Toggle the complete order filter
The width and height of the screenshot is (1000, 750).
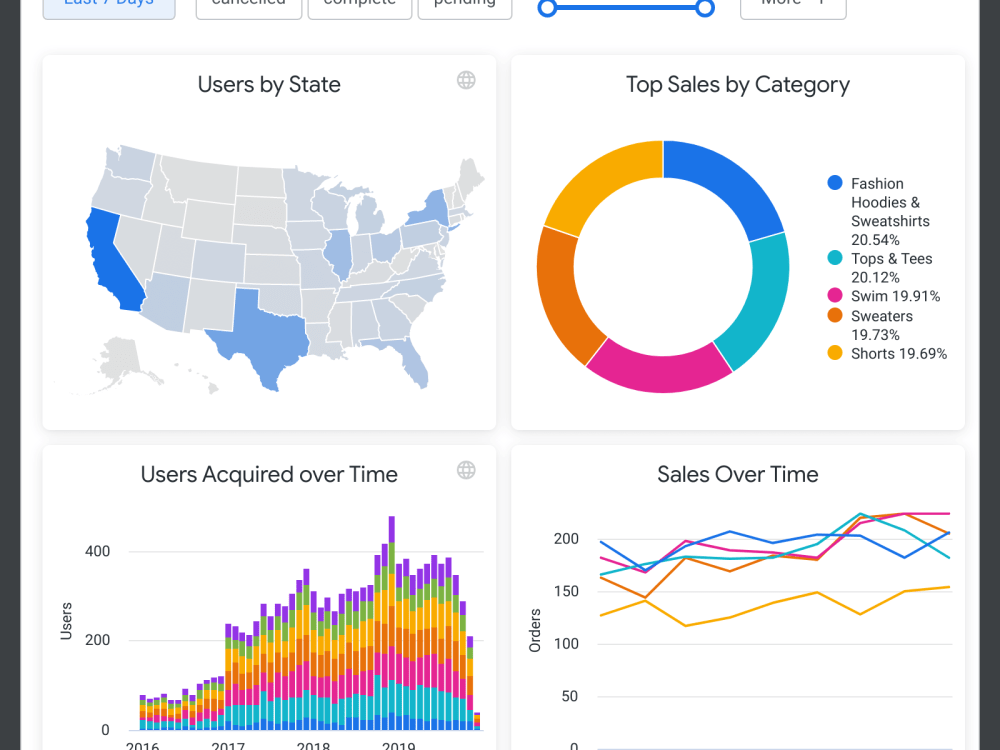[x=359, y=4]
